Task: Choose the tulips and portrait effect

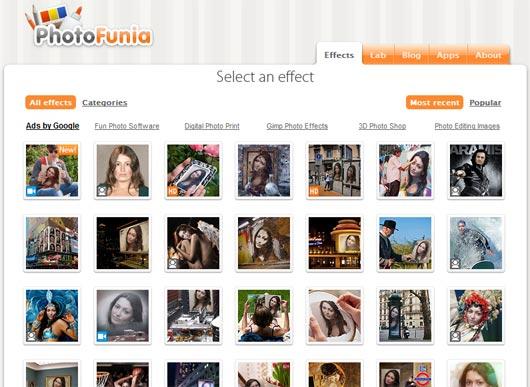Action: coord(264,374)
